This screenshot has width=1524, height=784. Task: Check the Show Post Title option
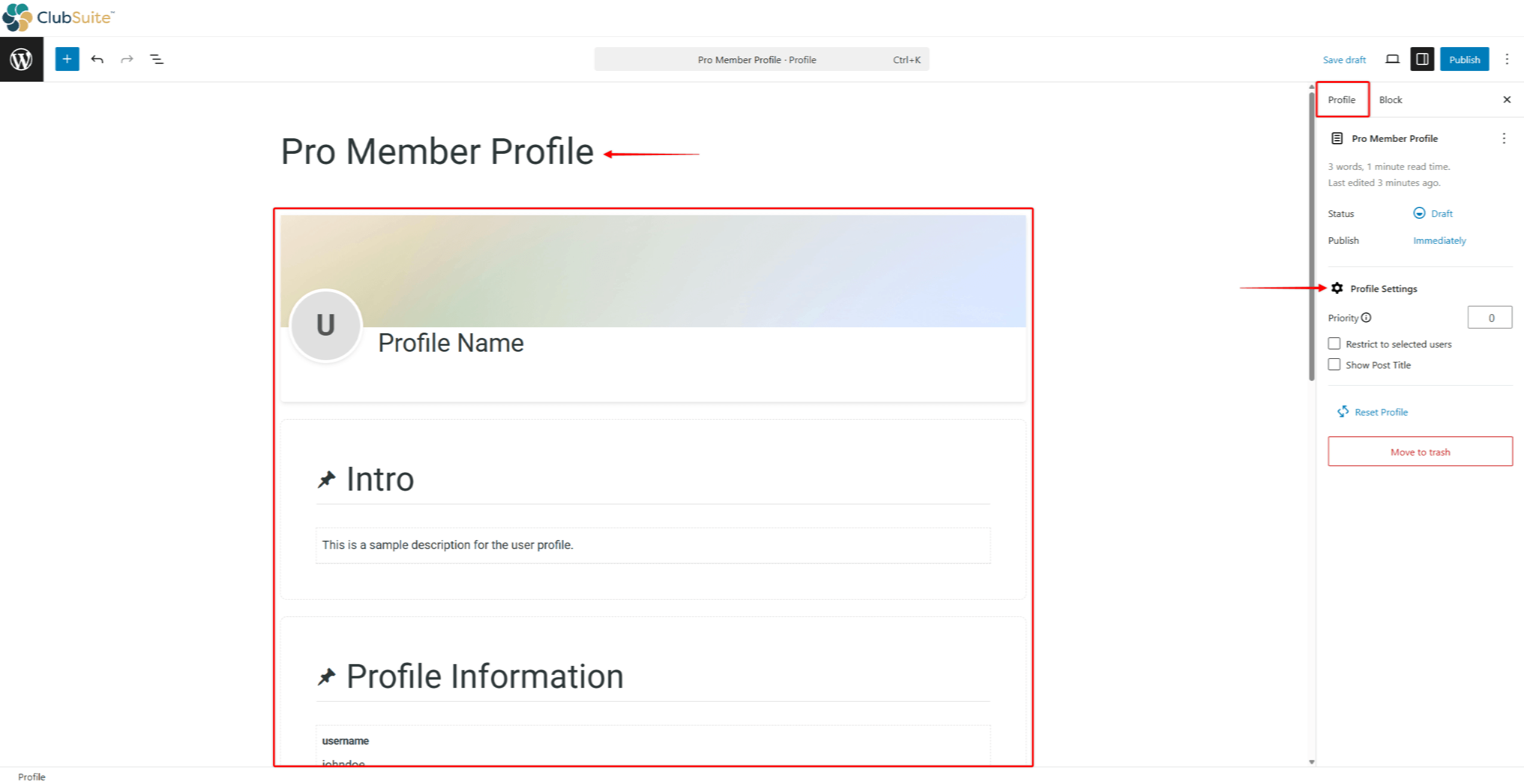pos(1334,364)
